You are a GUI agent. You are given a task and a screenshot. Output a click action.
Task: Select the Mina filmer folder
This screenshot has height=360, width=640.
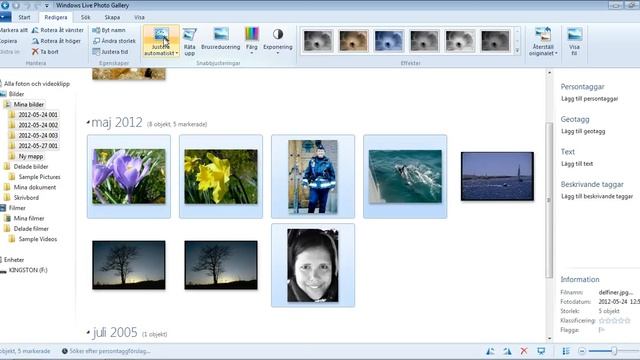coord(29,218)
